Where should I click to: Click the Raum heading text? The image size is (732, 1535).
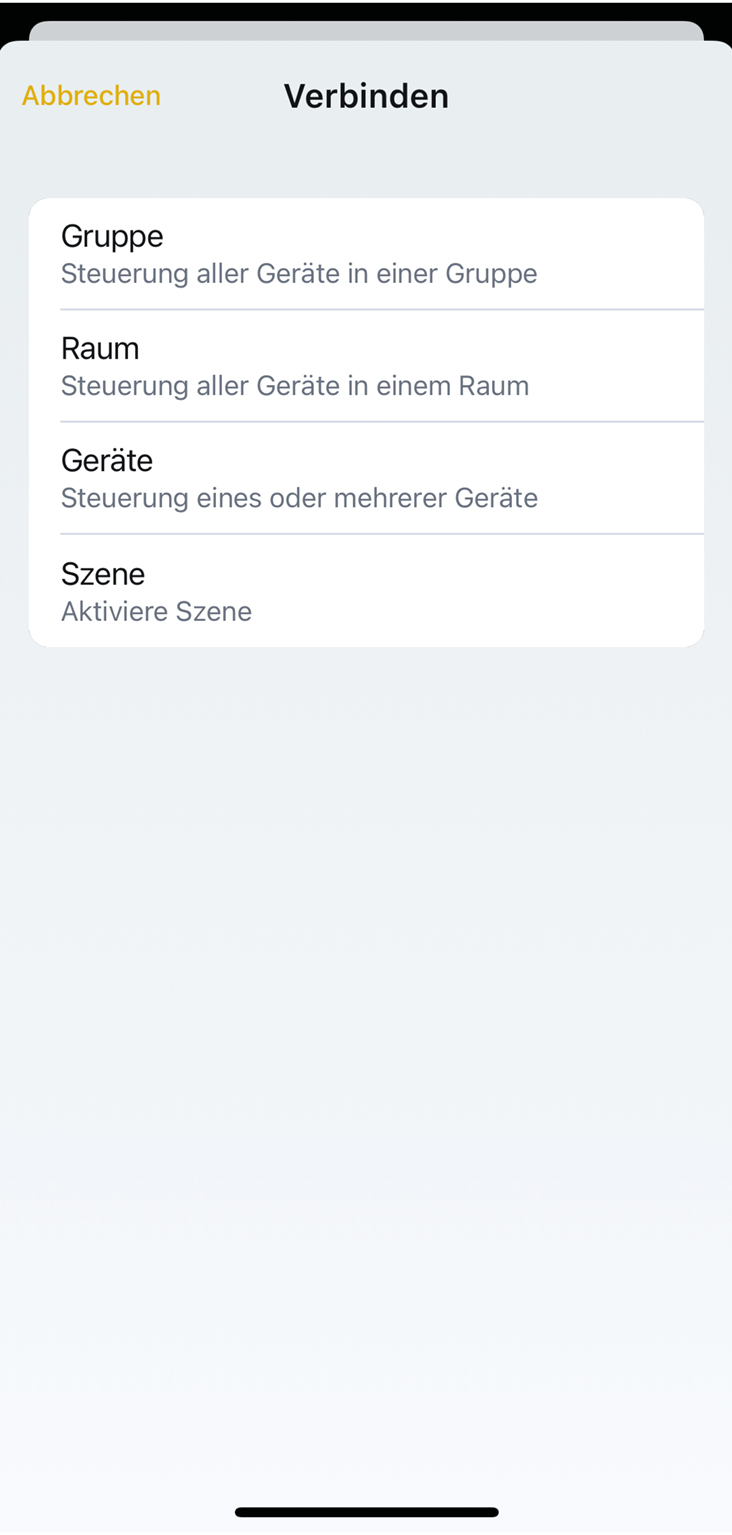tap(100, 348)
